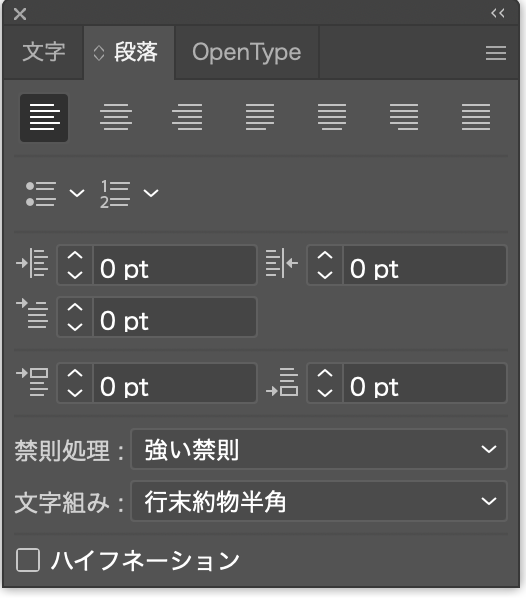Choose justify with last line left
The width and height of the screenshot is (526, 598).
260,117
